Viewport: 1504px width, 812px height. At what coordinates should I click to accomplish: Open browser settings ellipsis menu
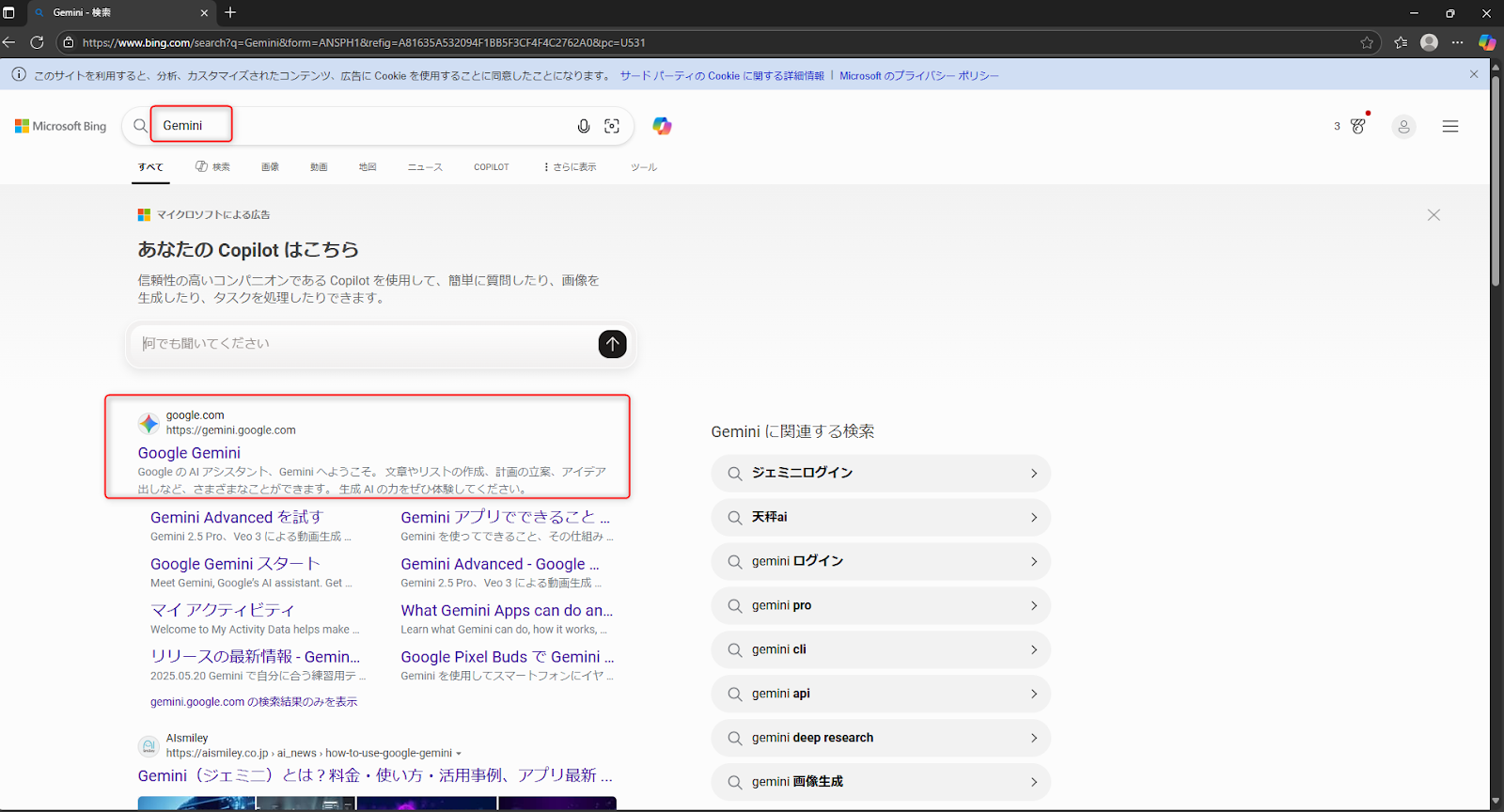[1457, 42]
